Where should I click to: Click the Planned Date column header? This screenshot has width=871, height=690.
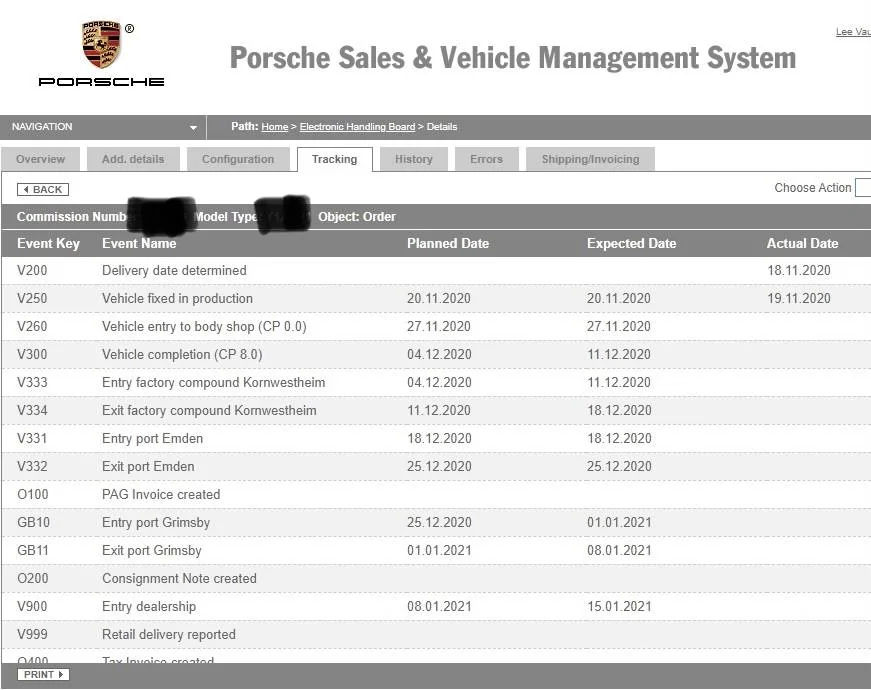(448, 243)
